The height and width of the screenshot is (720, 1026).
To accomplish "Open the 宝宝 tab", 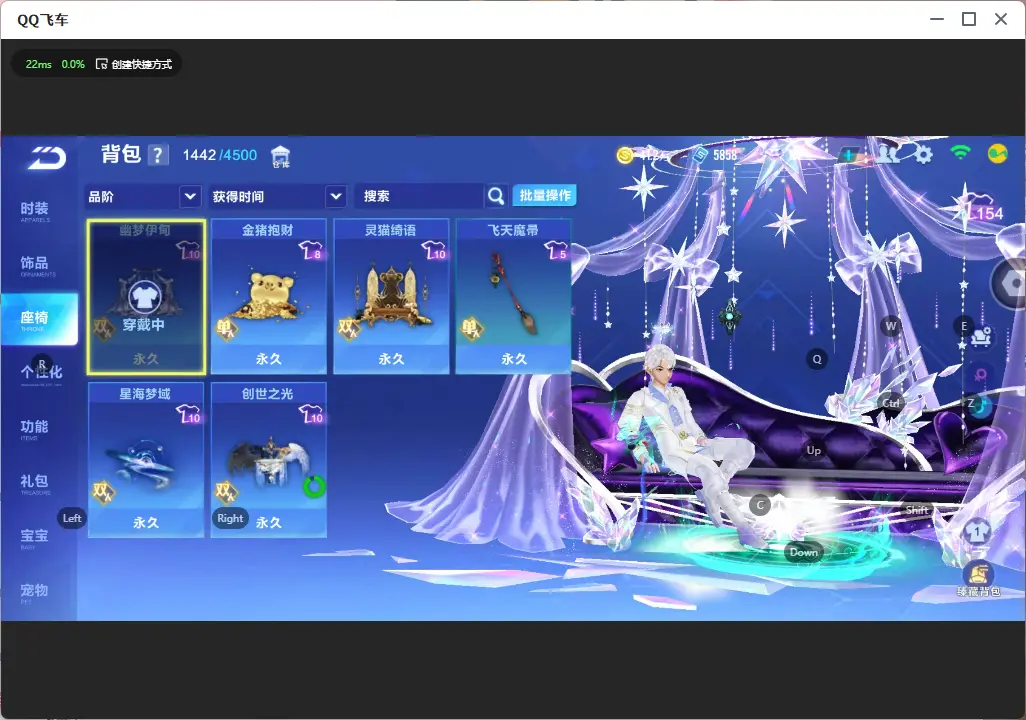I will (34, 537).
